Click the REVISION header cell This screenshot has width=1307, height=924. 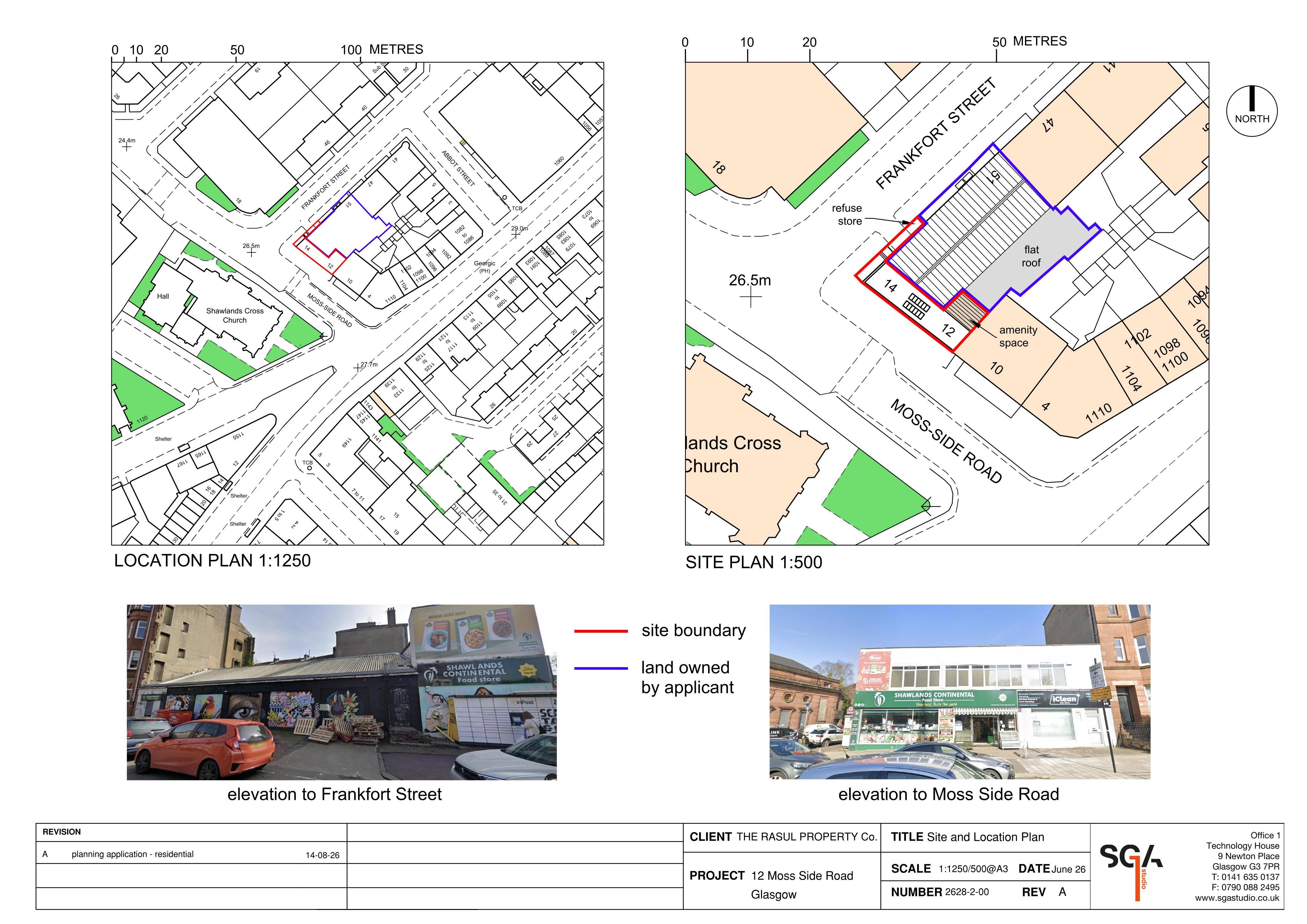[191, 832]
